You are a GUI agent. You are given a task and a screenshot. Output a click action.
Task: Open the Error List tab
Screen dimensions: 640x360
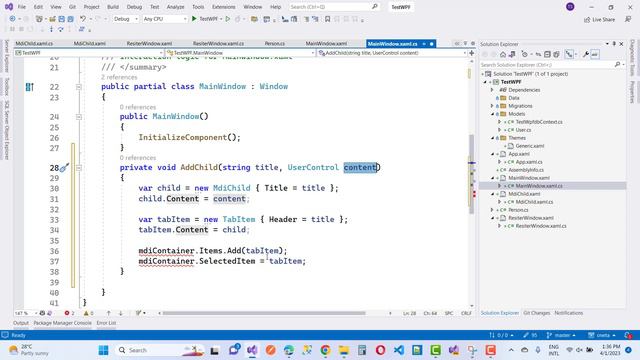click(x=106, y=323)
